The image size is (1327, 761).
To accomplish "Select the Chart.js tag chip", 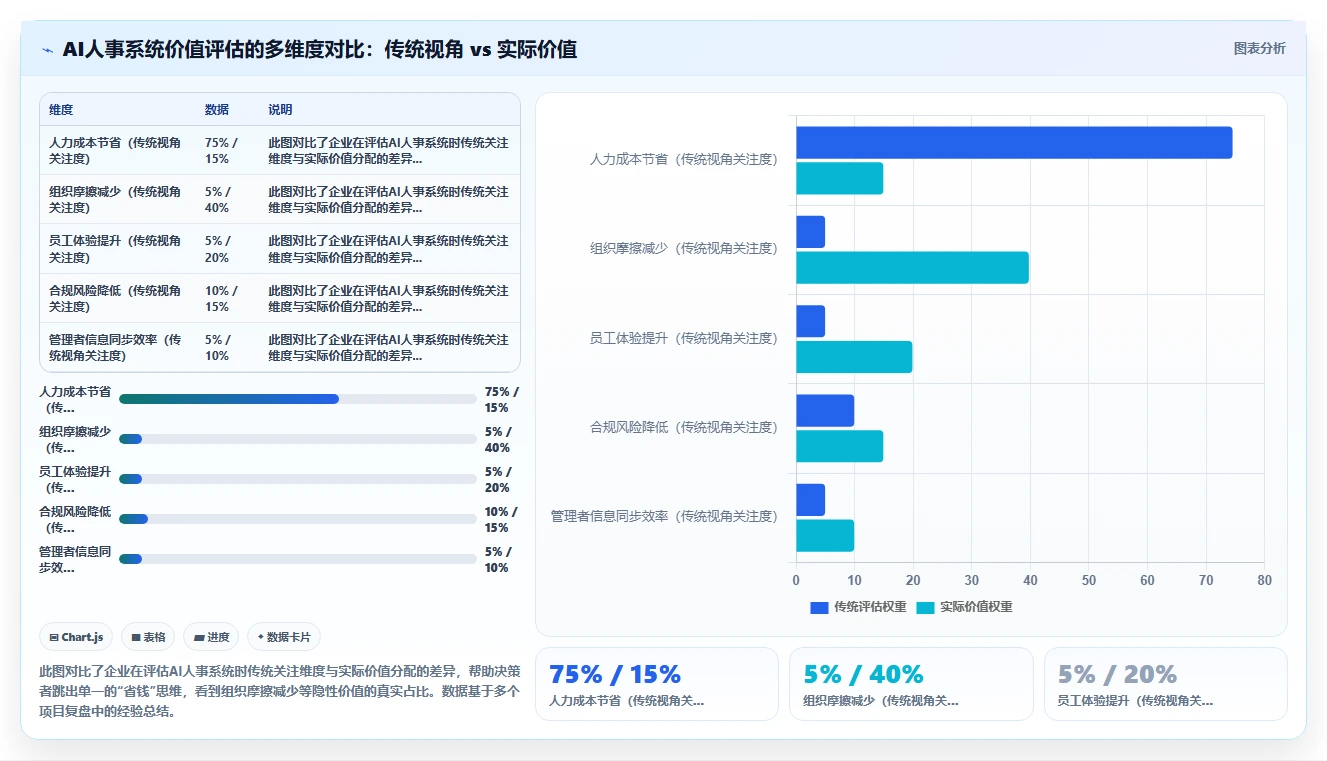I will (x=76, y=637).
